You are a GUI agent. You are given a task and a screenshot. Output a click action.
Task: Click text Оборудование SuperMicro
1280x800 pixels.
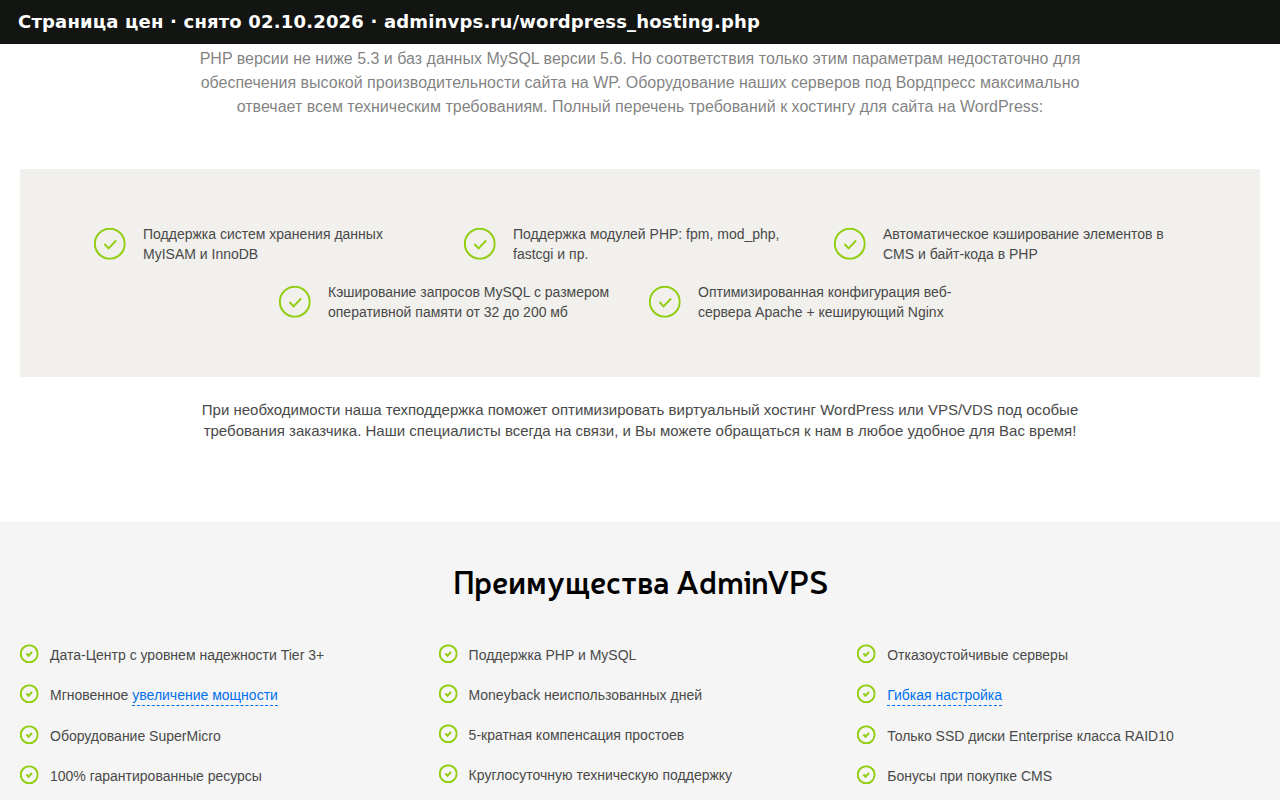tap(135, 736)
